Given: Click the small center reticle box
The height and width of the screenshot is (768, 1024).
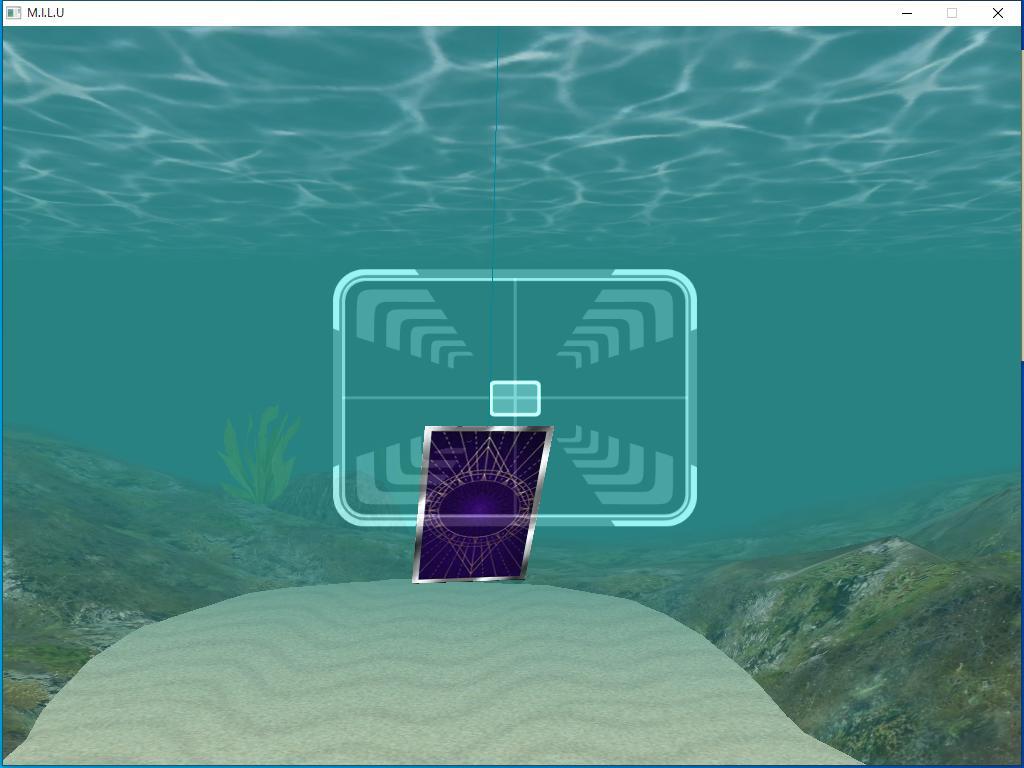Looking at the screenshot, I should point(515,398).
